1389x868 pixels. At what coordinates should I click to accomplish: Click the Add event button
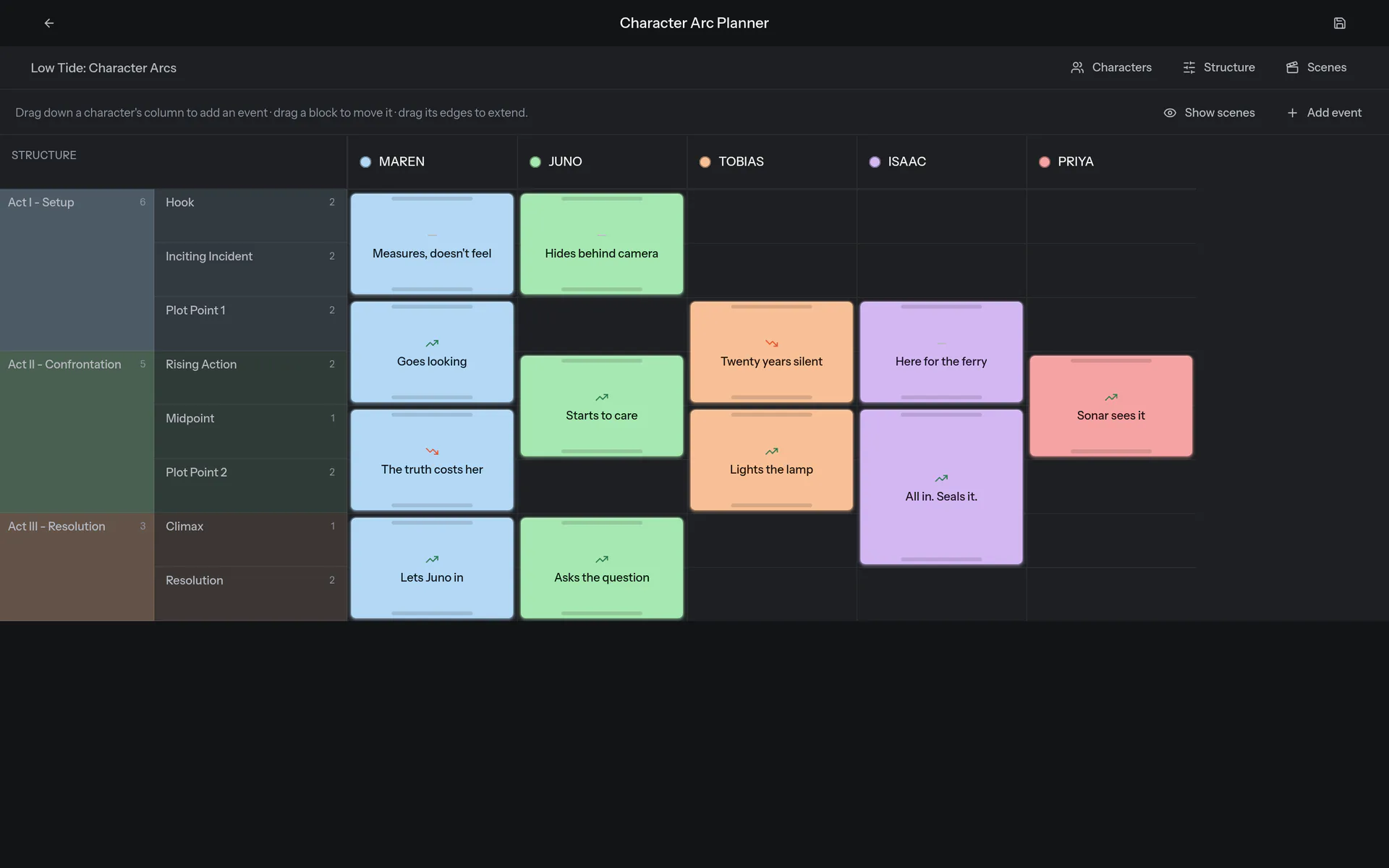pos(1324,113)
